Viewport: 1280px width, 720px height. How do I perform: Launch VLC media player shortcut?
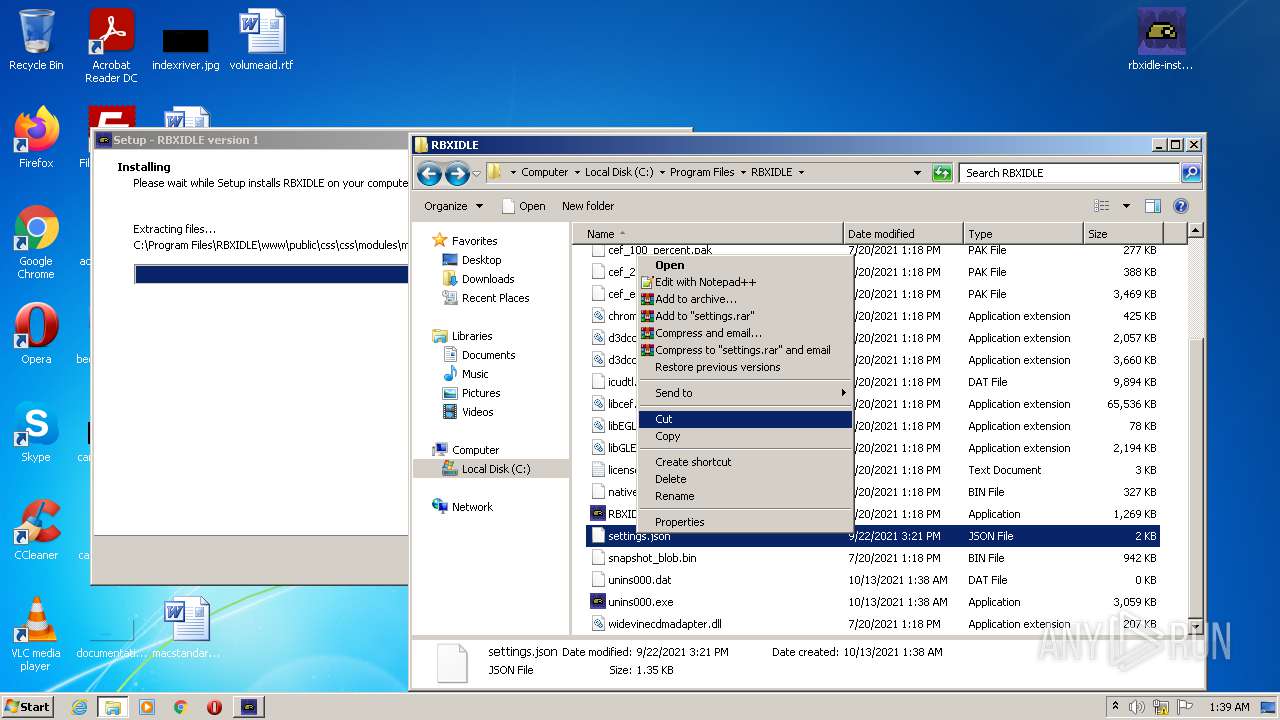click(36, 634)
